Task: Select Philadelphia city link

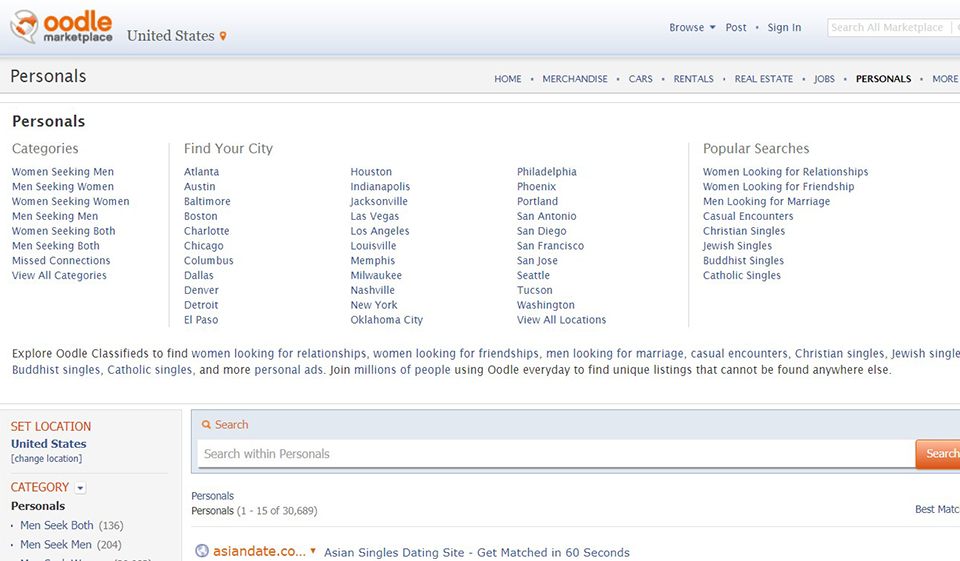Action: [547, 171]
